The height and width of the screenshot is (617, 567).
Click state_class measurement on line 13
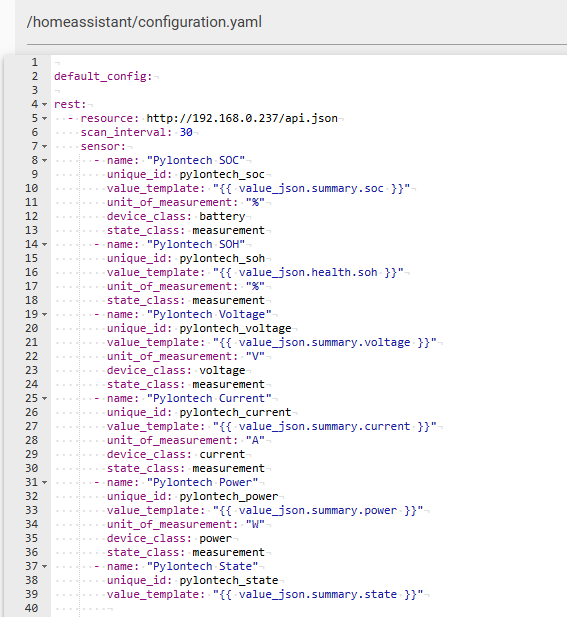[x=229, y=230]
